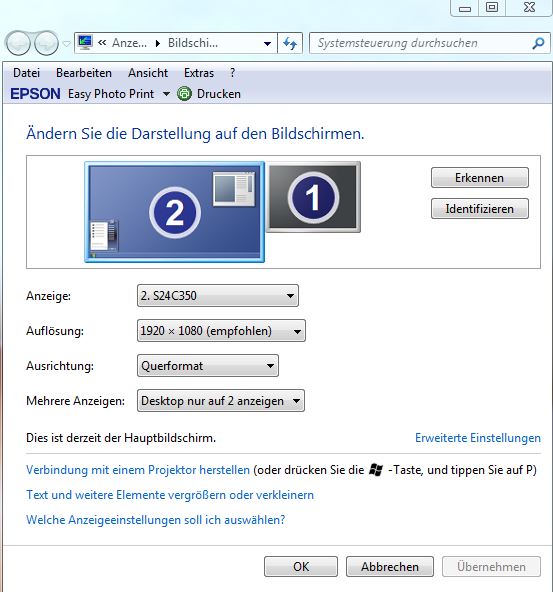Viewport: 553px width, 592px height.
Task: Click the Epson Drucken printer icon
Action: (x=184, y=94)
